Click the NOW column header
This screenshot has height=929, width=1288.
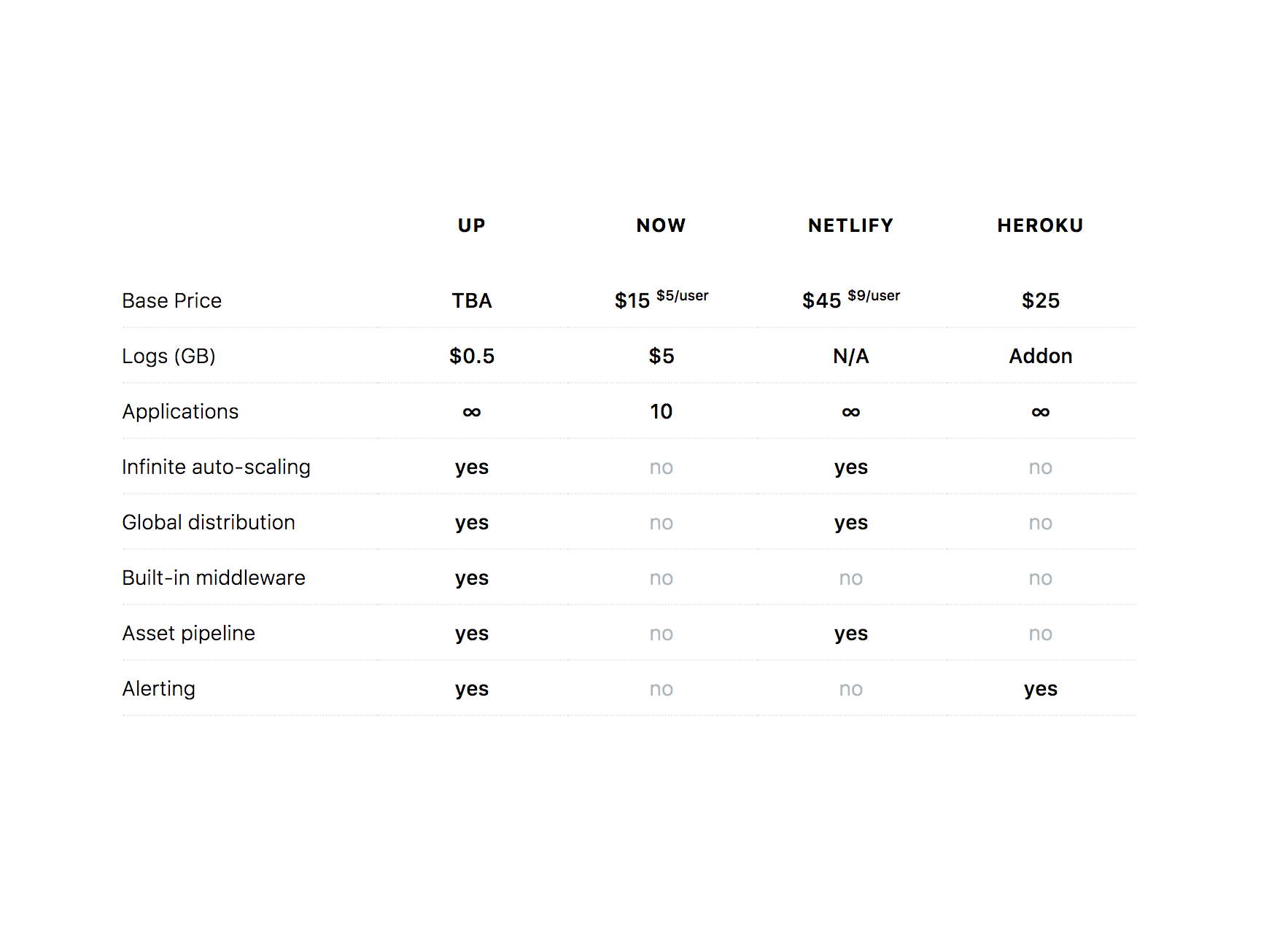click(x=661, y=225)
